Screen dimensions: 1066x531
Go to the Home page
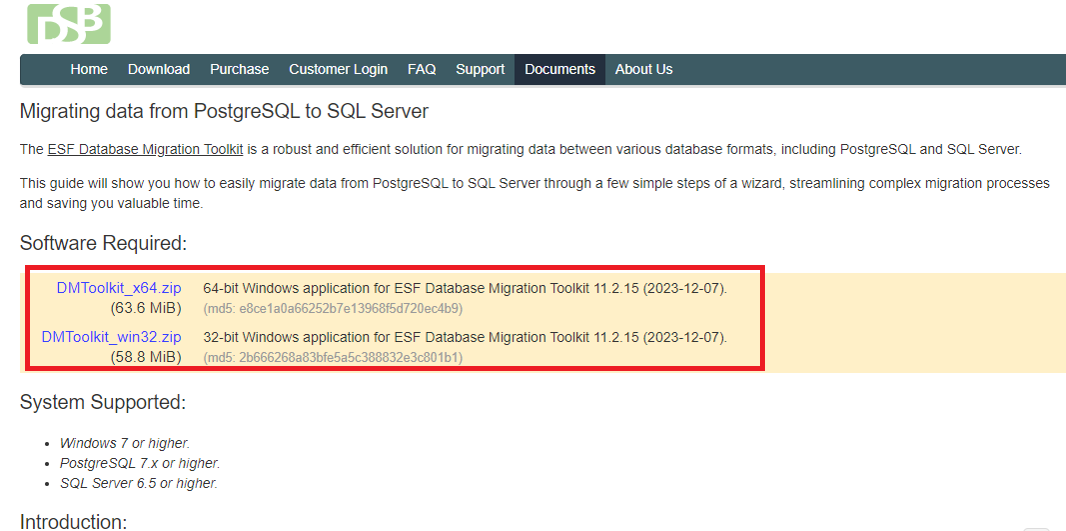click(89, 69)
